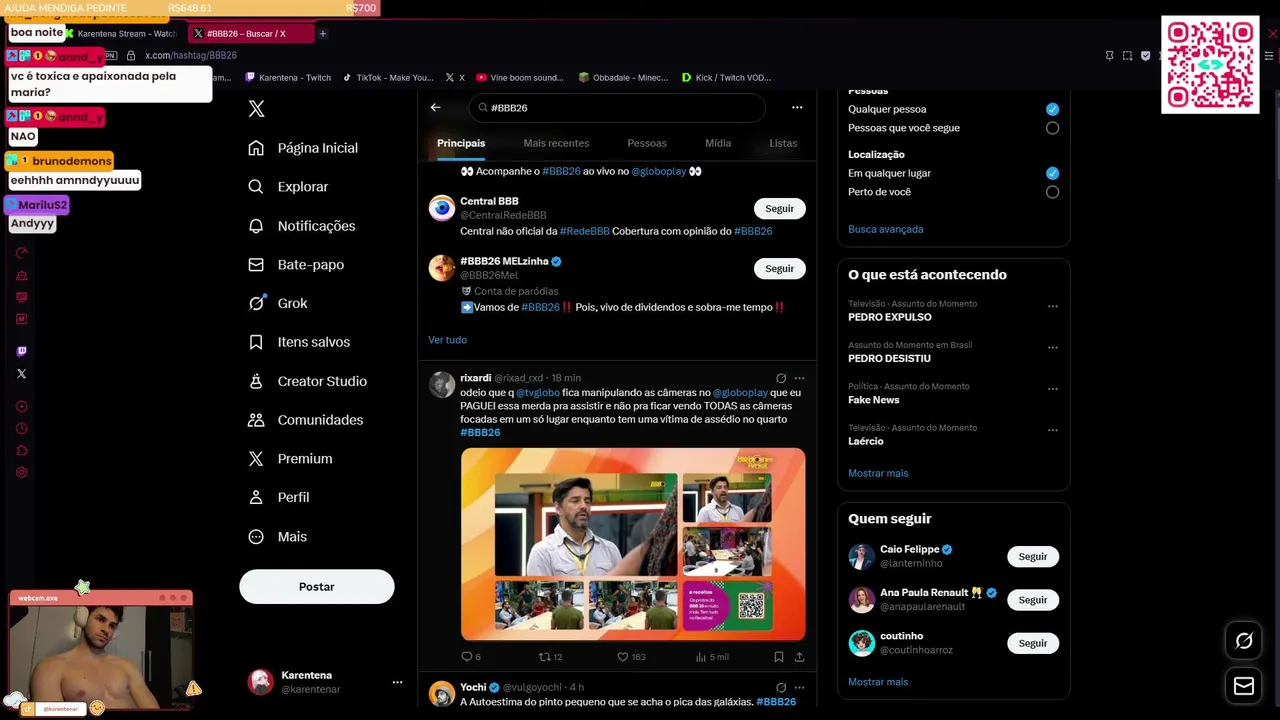This screenshot has height=720, width=1280.
Task: Share rixardi's post
Action: (x=799, y=657)
